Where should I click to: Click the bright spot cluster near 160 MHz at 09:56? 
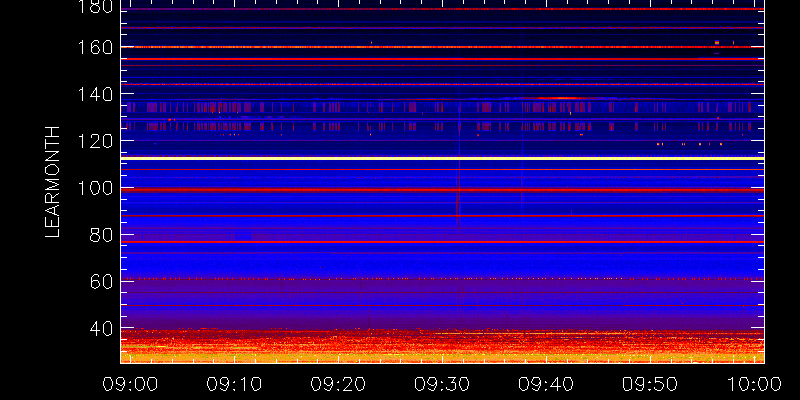717,43
